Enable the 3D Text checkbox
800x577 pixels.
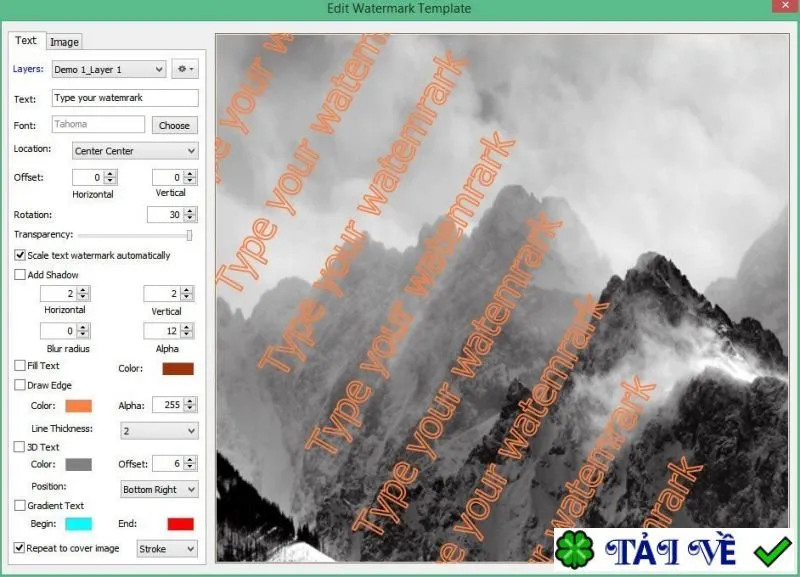click(19, 447)
